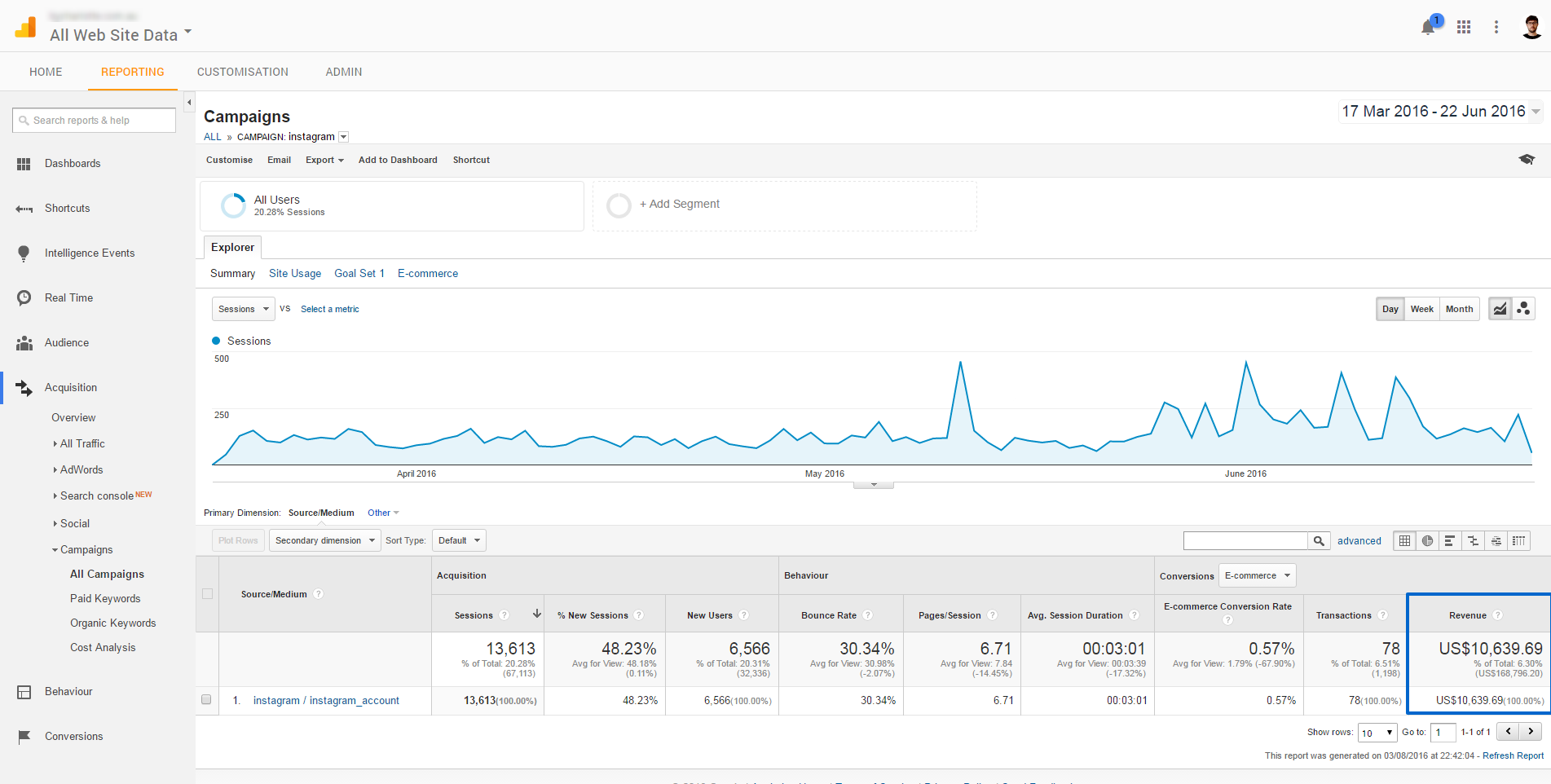Tick the instagram / instagram_account row checkbox
The height and width of the screenshot is (784, 1551).
206,700
